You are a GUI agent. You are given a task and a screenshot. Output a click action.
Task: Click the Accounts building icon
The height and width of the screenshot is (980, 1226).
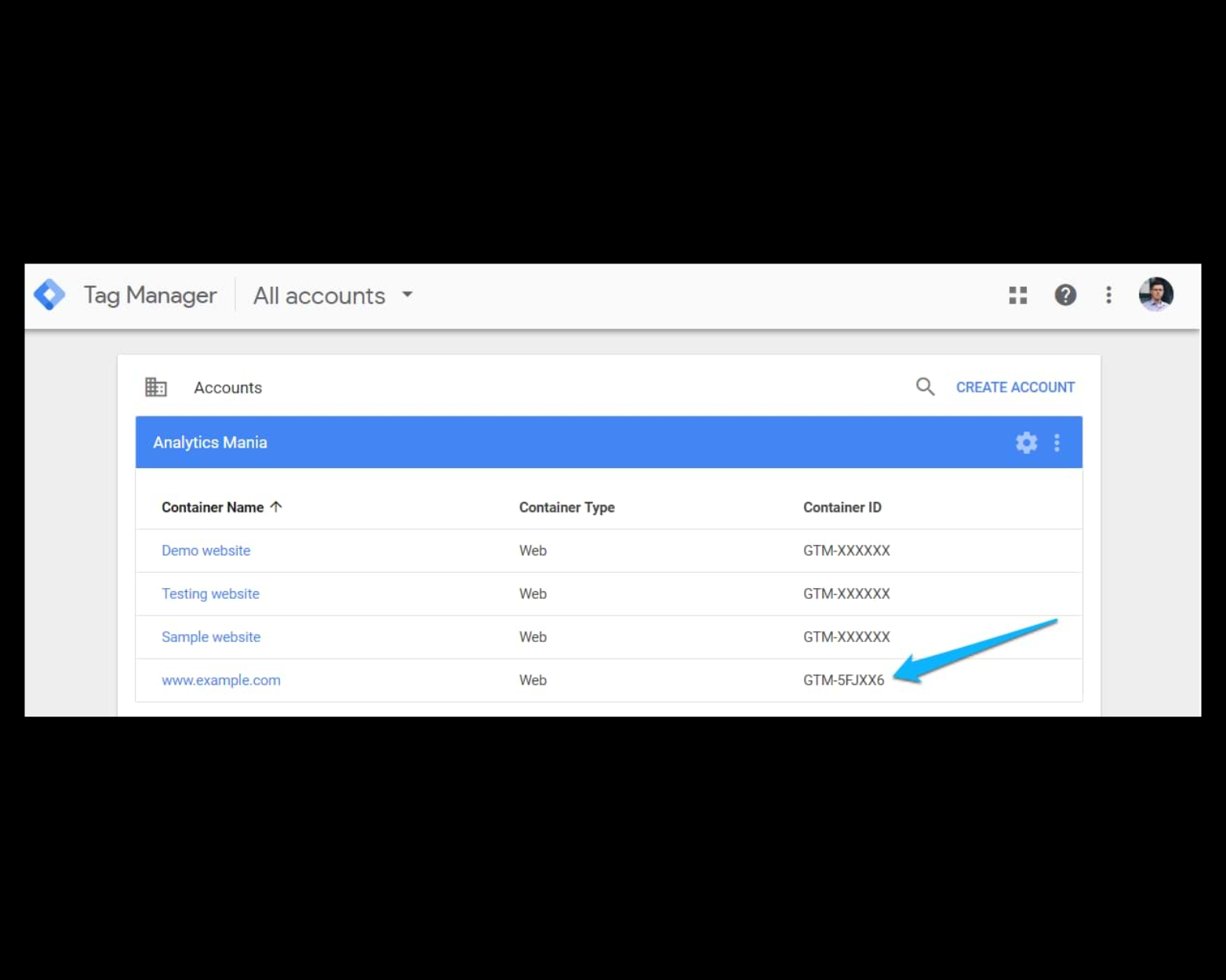pyautogui.click(x=156, y=387)
